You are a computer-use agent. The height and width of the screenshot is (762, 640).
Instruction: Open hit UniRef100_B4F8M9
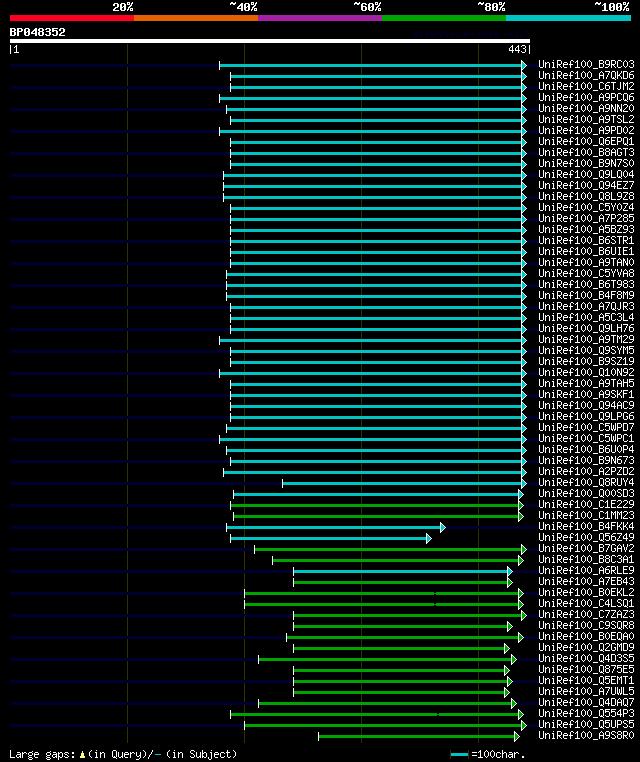pos(586,295)
